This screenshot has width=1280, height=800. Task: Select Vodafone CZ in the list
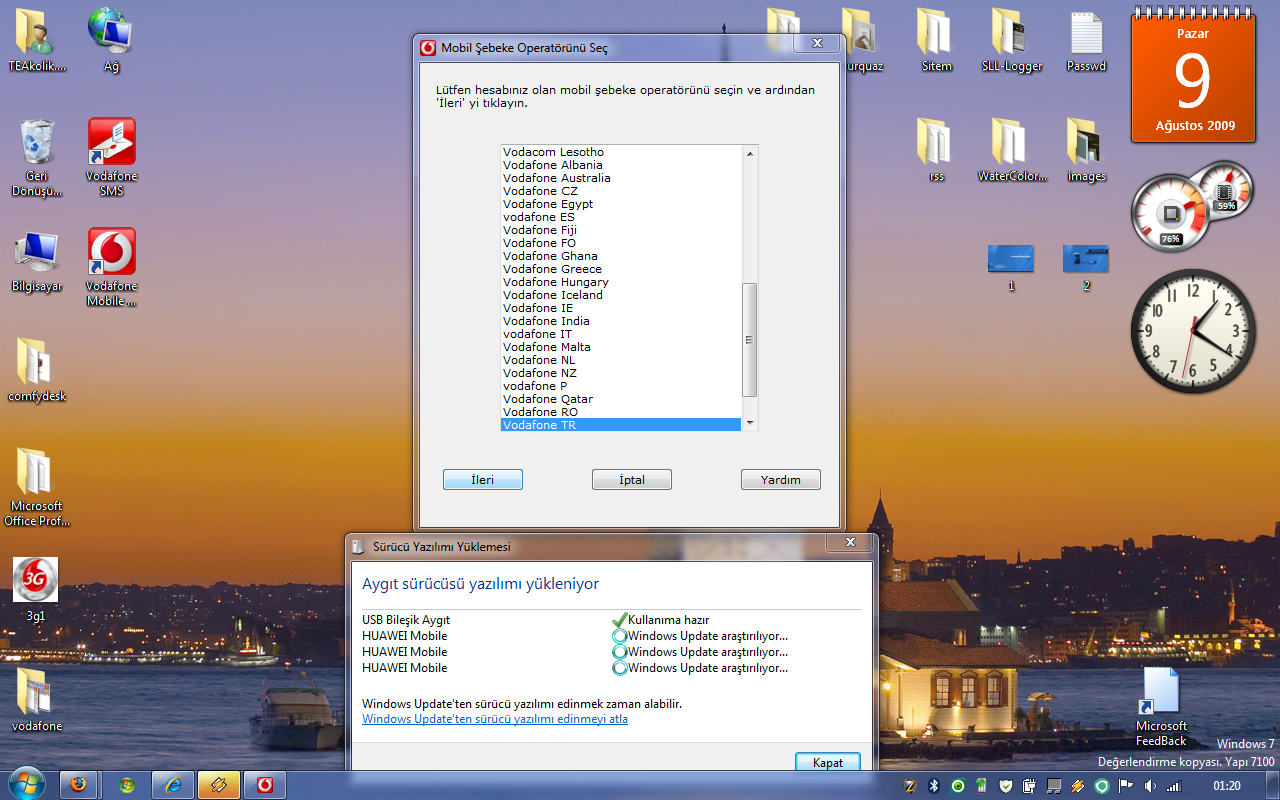coord(621,191)
